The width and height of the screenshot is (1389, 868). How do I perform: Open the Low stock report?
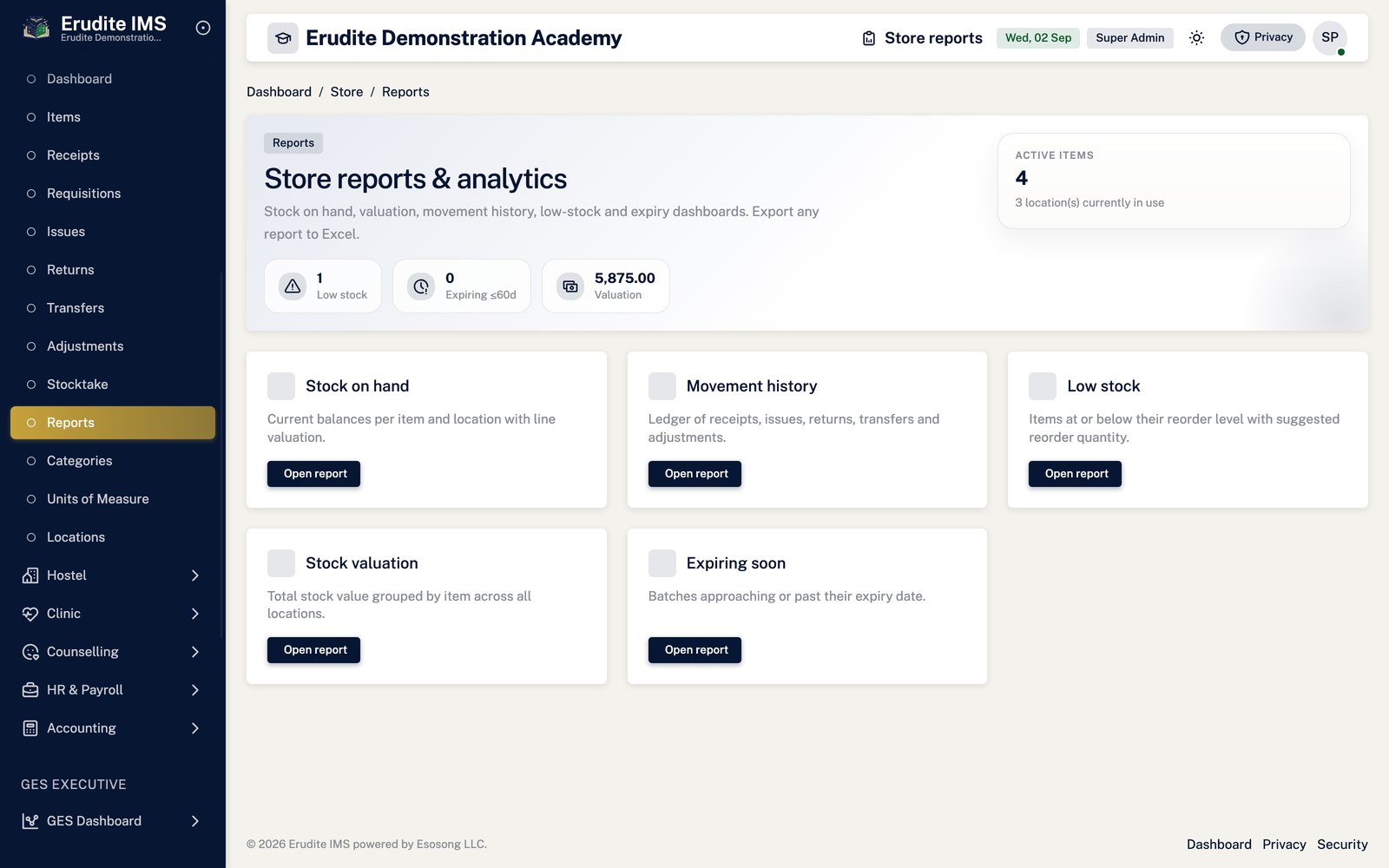(x=1075, y=474)
